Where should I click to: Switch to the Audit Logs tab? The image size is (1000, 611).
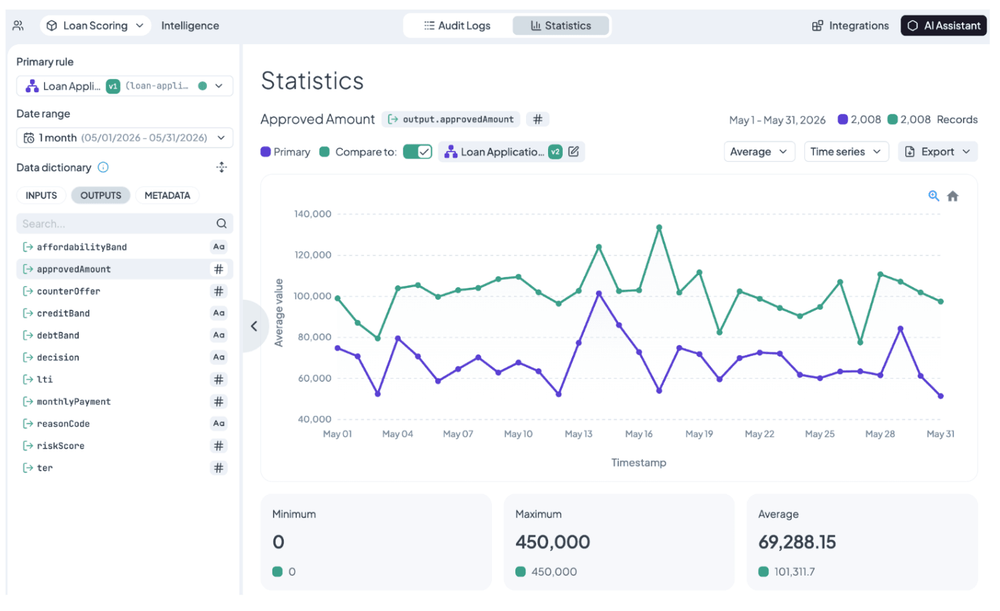[x=457, y=26]
